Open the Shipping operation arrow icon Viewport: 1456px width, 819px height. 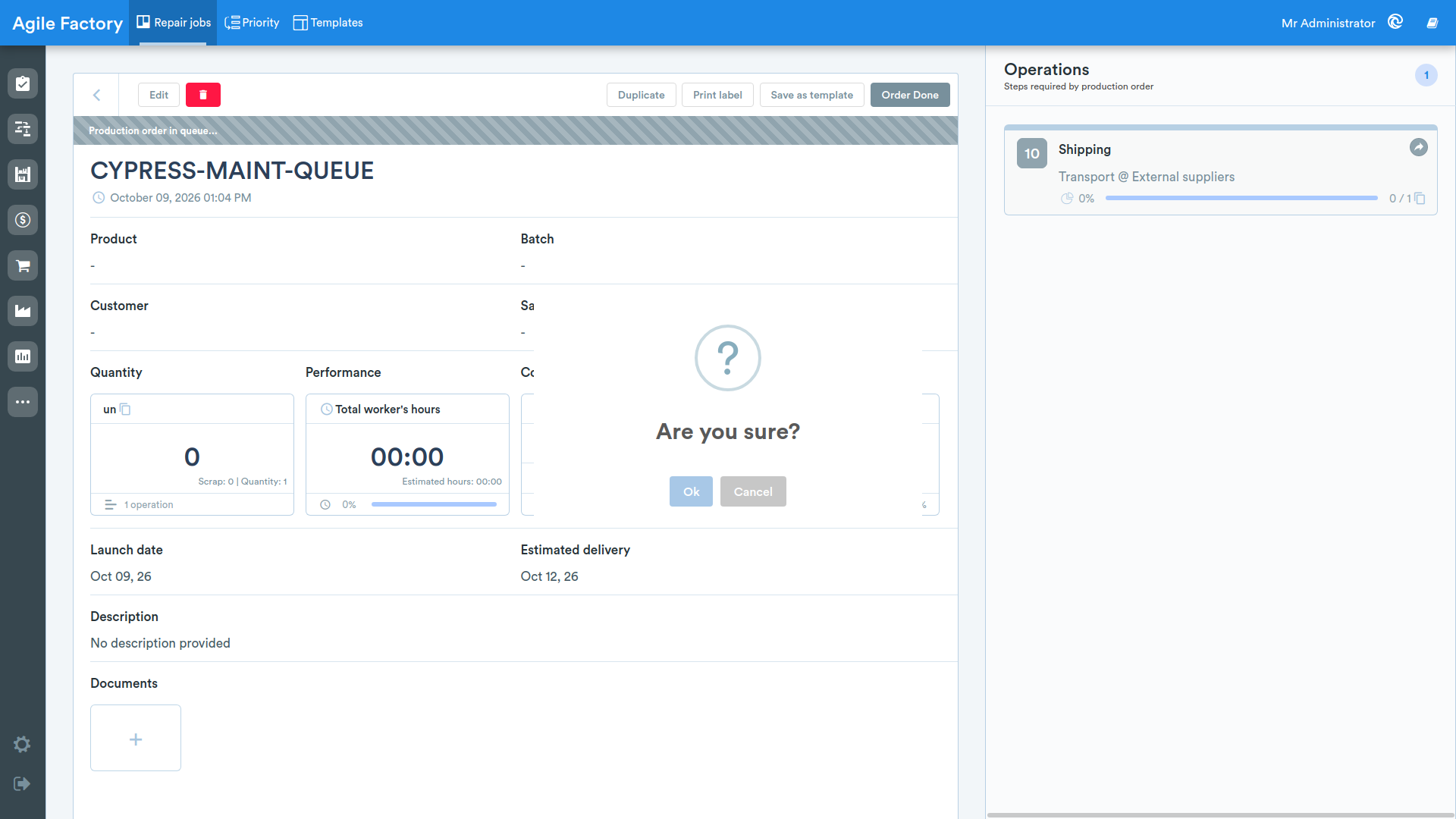point(1418,147)
